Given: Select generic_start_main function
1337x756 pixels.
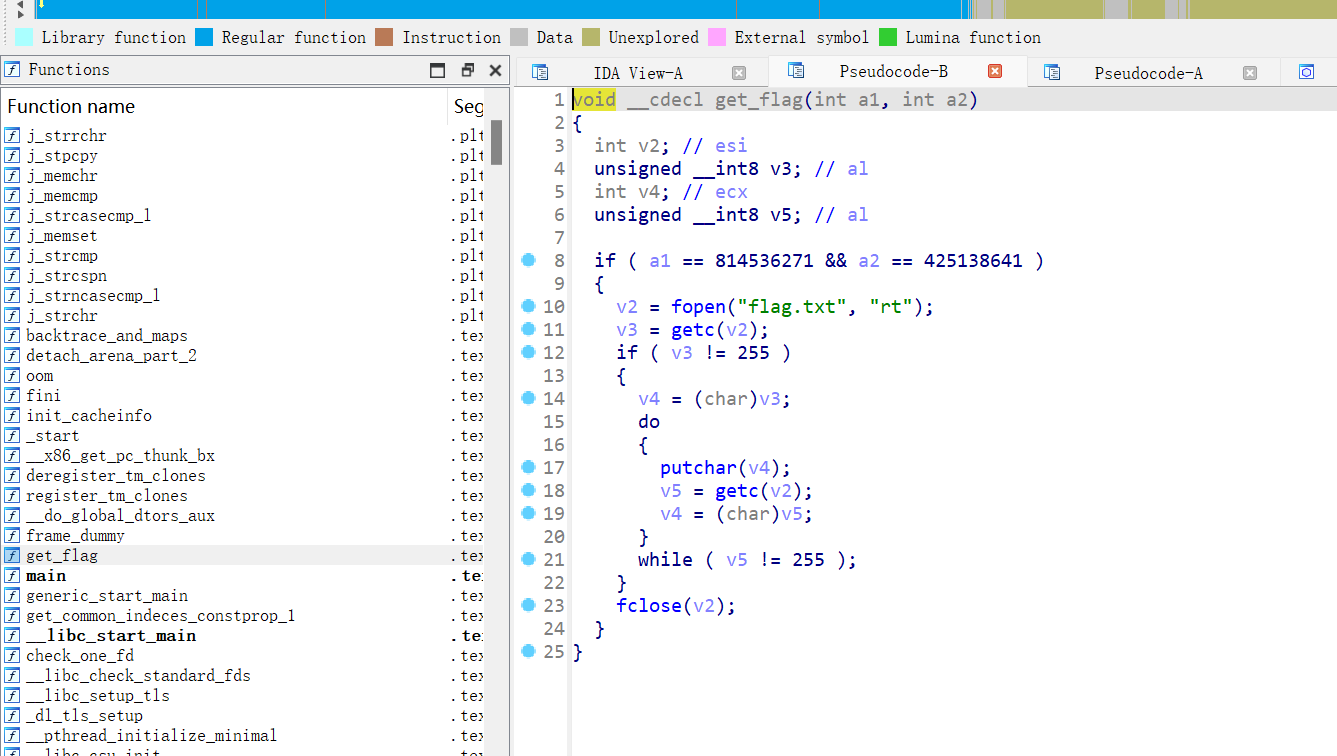Looking at the screenshot, I should click(243, 596).
